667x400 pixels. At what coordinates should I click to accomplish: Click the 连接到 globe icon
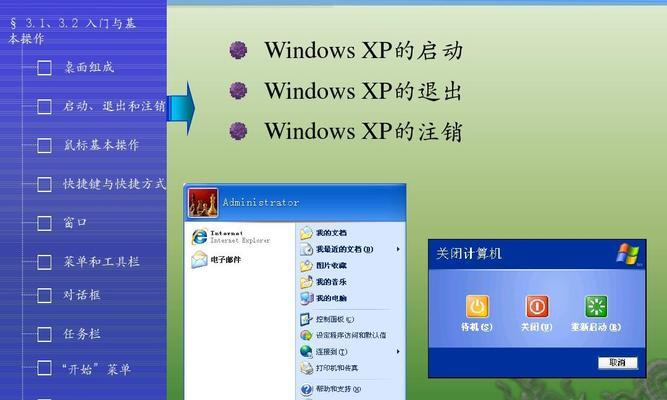pos(306,351)
